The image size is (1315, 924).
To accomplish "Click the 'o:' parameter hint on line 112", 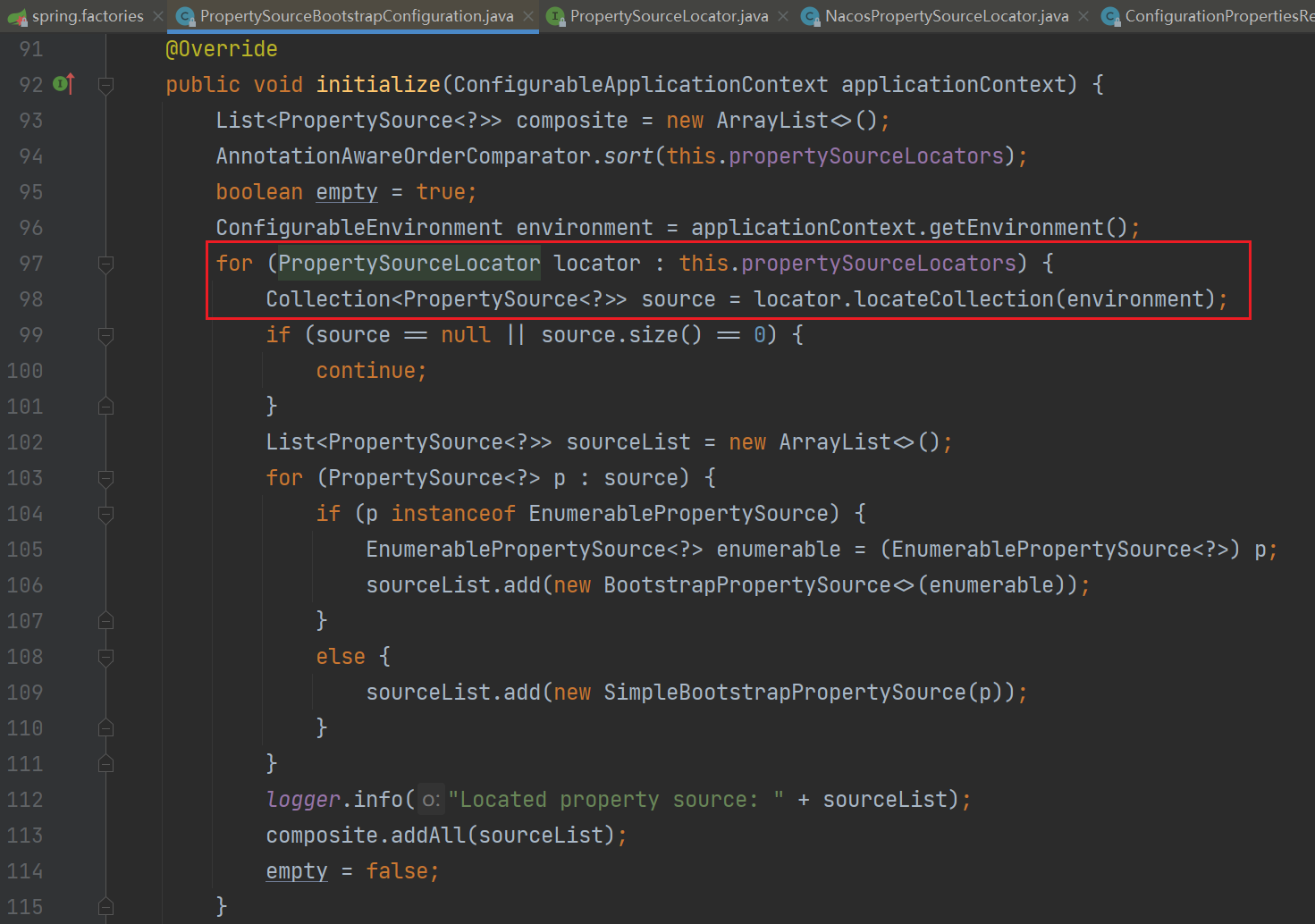I will pyautogui.click(x=431, y=800).
